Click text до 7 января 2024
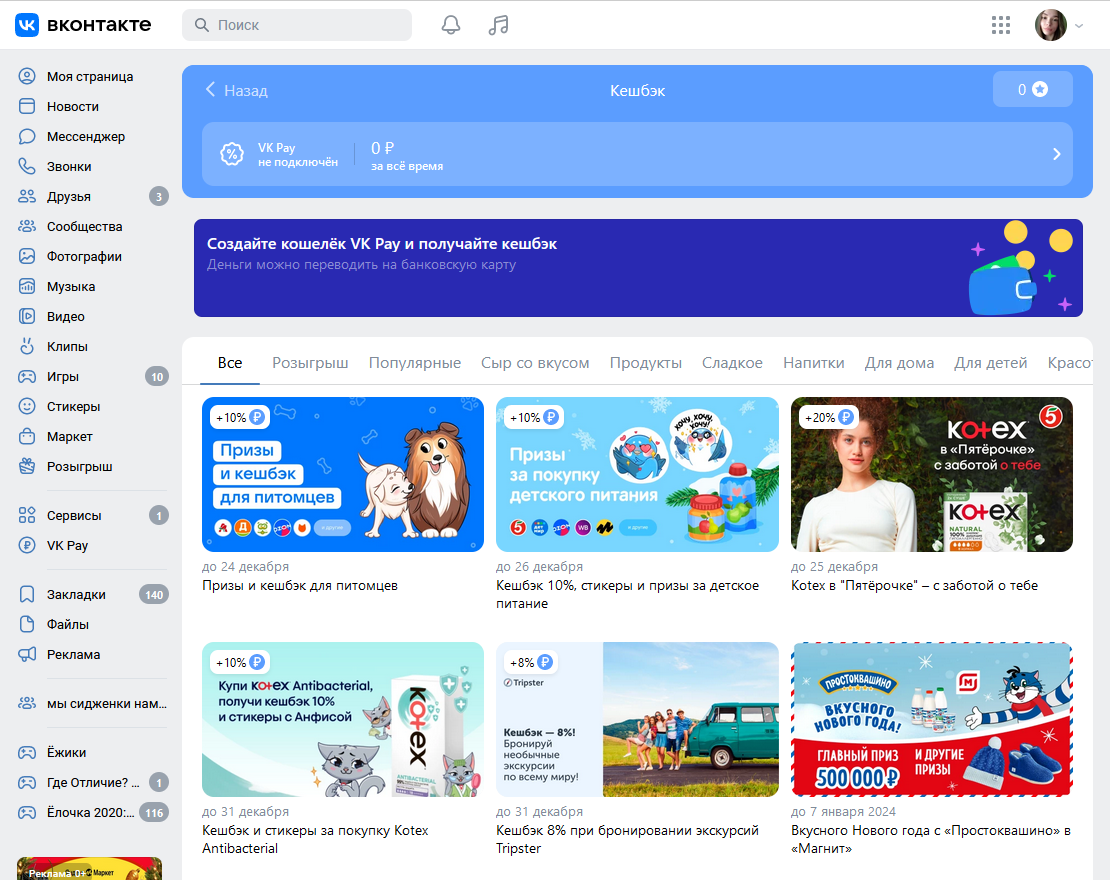Image resolution: width=1110 pixels, height=880 pixels. 843,811
